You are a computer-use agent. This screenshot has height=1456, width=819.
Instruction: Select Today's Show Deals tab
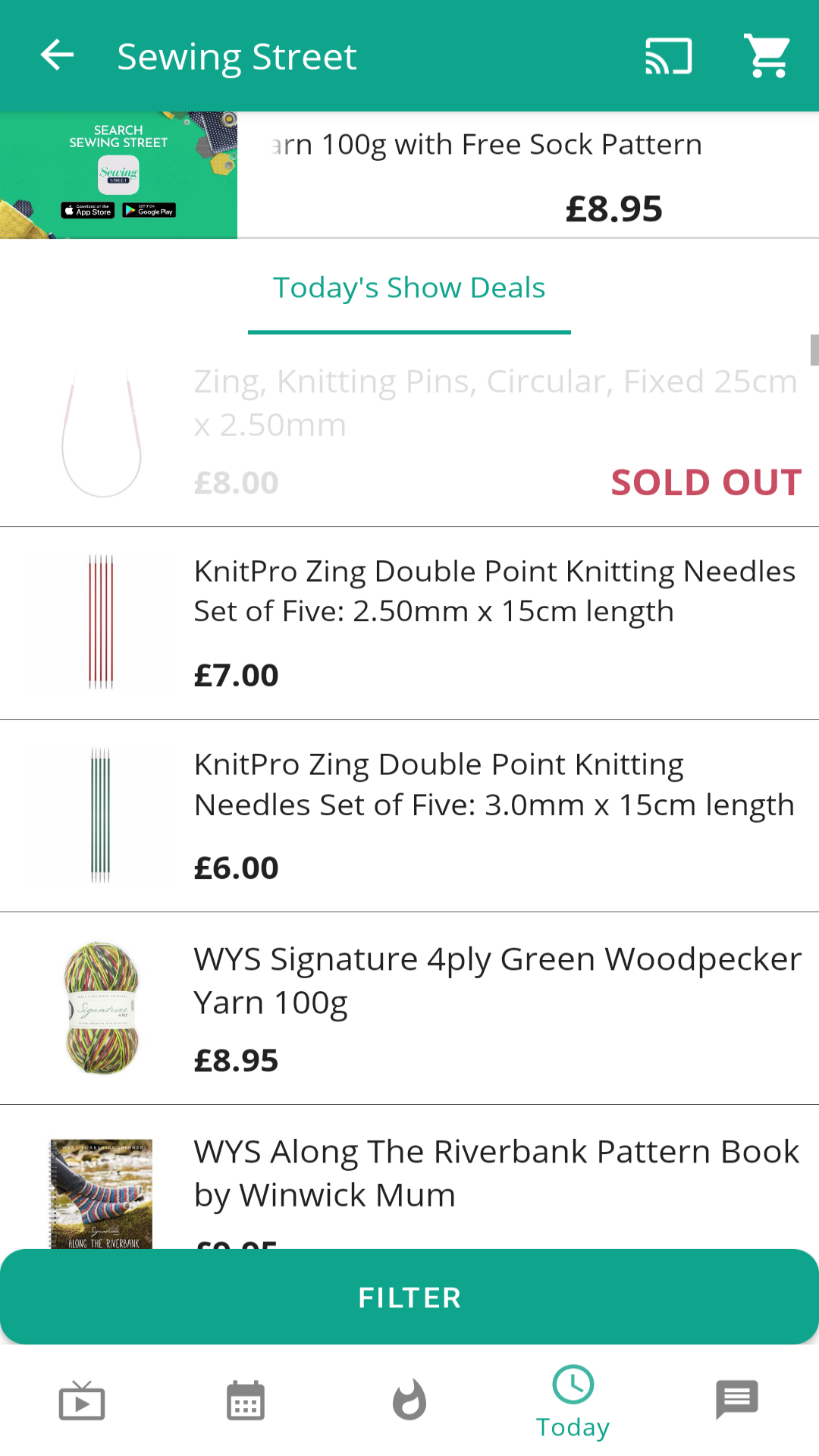[x=409, y=289]
